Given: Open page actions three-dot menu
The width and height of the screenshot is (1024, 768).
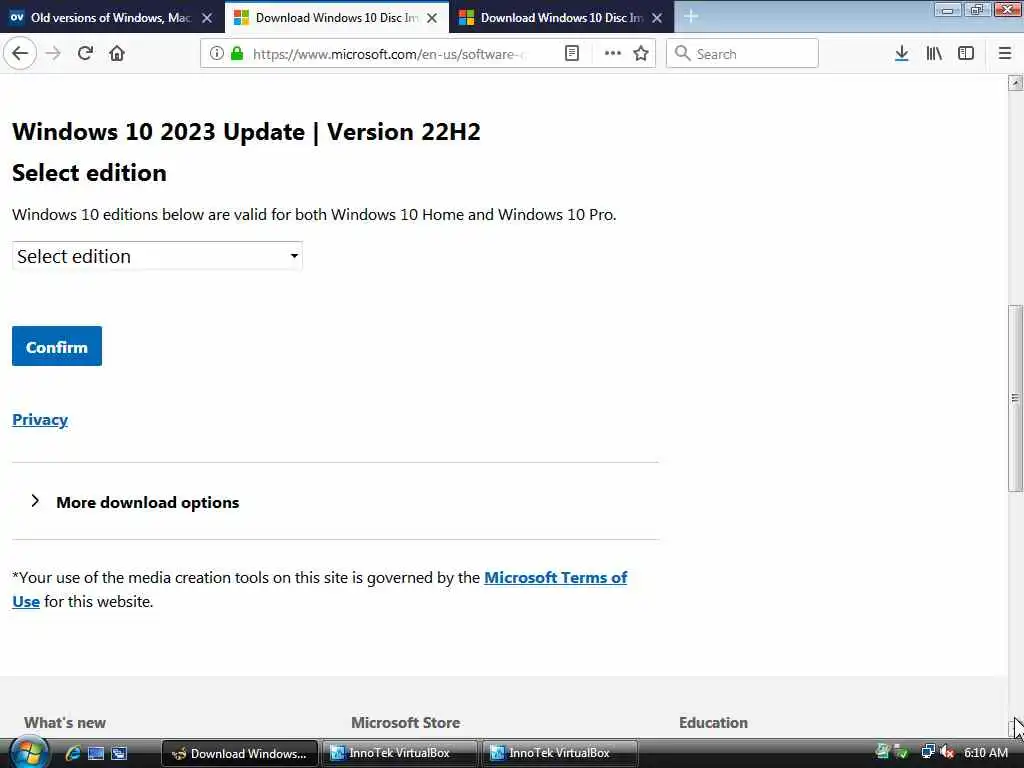Looking at the screenshot, I should pos(613,54).
